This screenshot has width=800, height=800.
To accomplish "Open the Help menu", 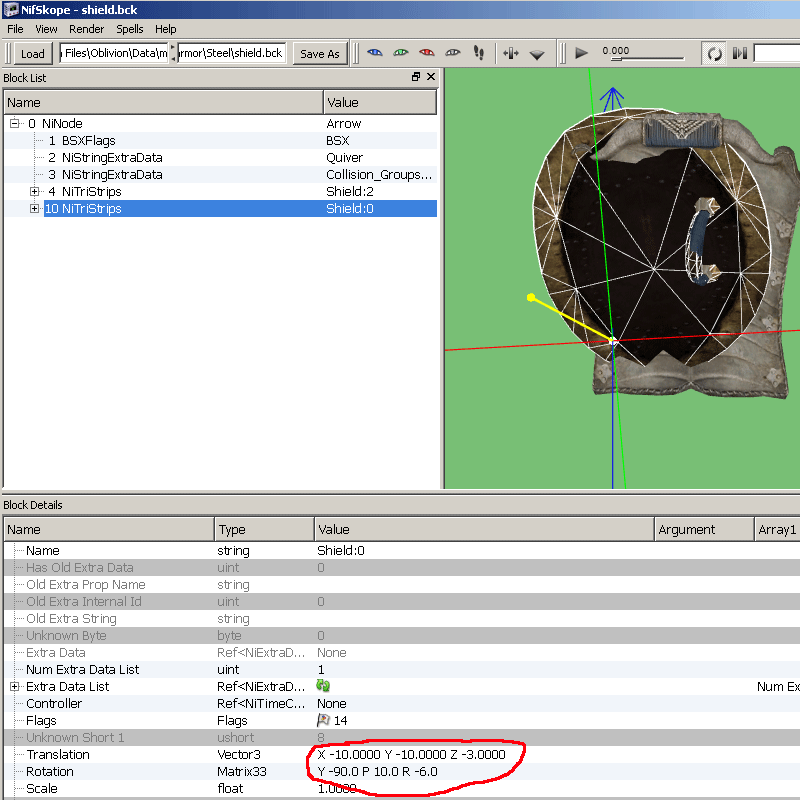I will [x=165, y=29].
